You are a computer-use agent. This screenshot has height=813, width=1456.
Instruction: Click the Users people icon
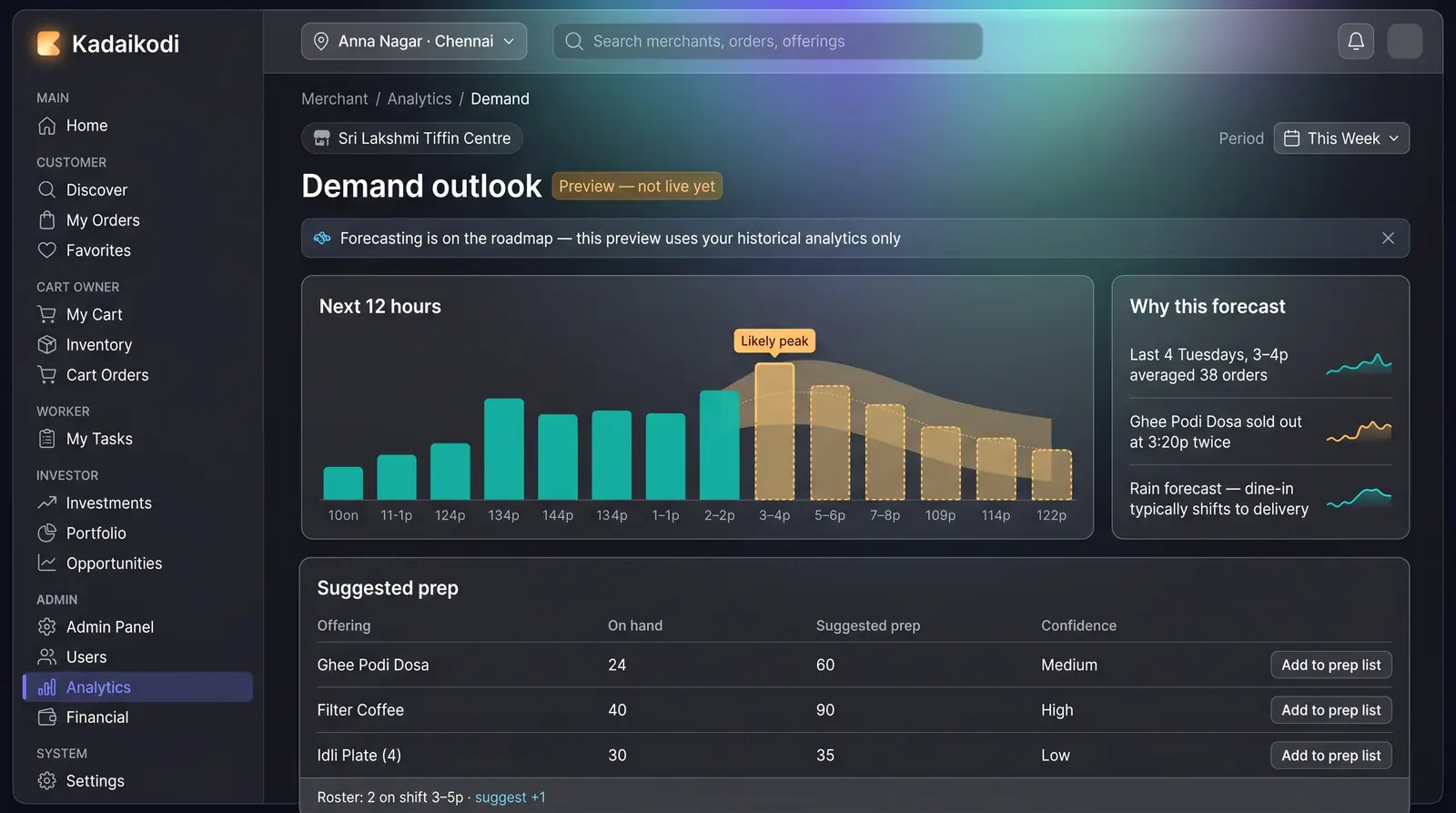point(47,657)
